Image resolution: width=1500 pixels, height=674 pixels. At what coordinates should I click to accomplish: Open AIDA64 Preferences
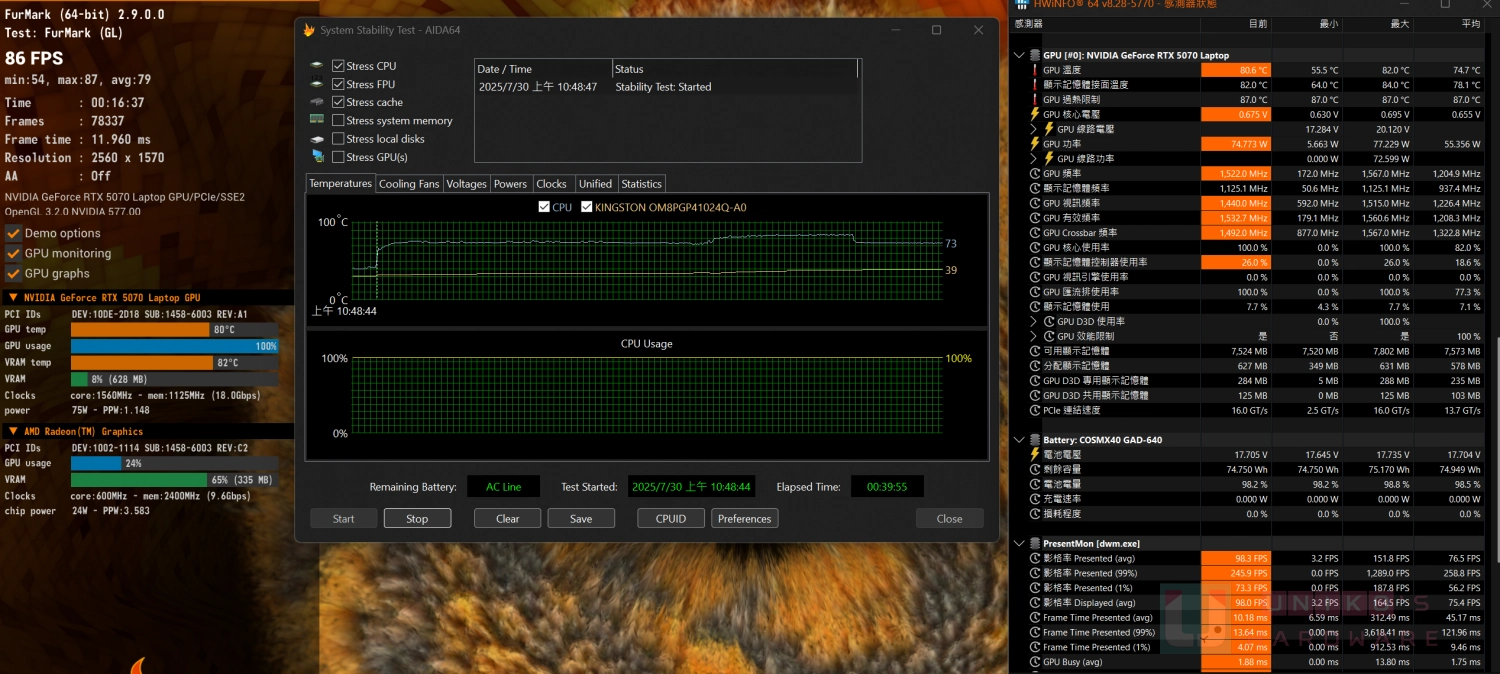click(745, 518)
